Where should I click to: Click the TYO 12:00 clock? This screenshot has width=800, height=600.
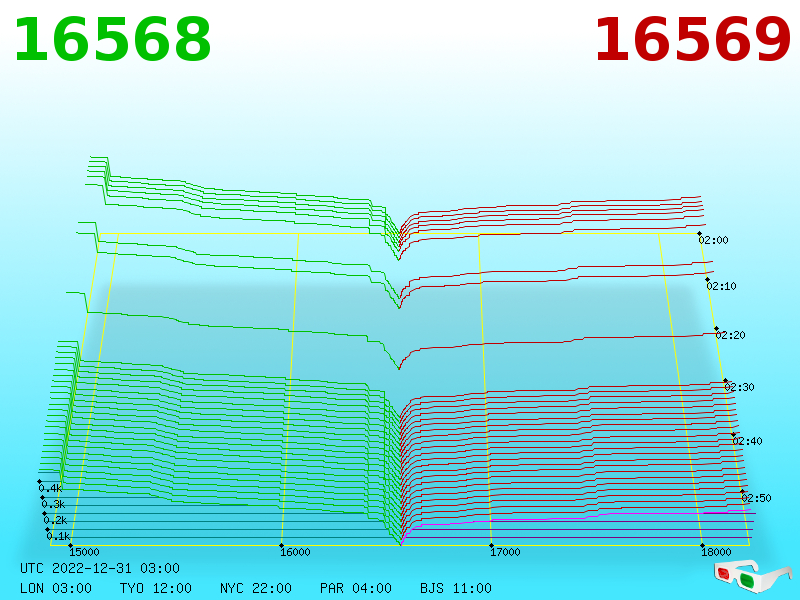[x=156, y=588]
